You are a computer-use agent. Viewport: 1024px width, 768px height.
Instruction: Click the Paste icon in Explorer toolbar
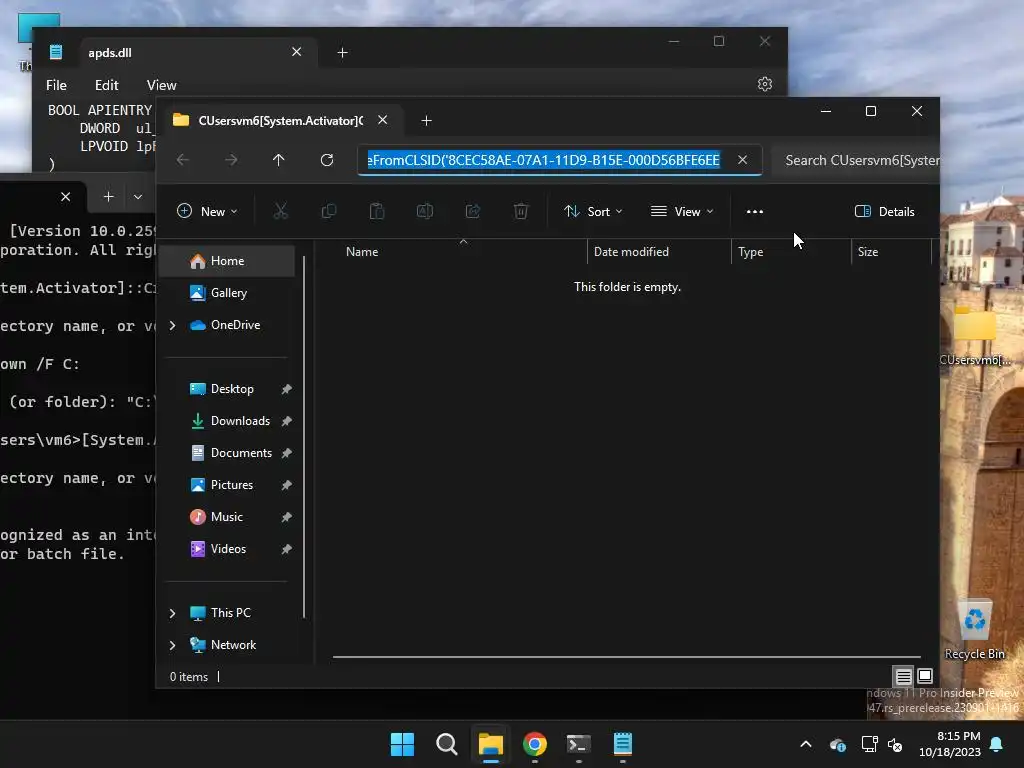coord(377,211)
